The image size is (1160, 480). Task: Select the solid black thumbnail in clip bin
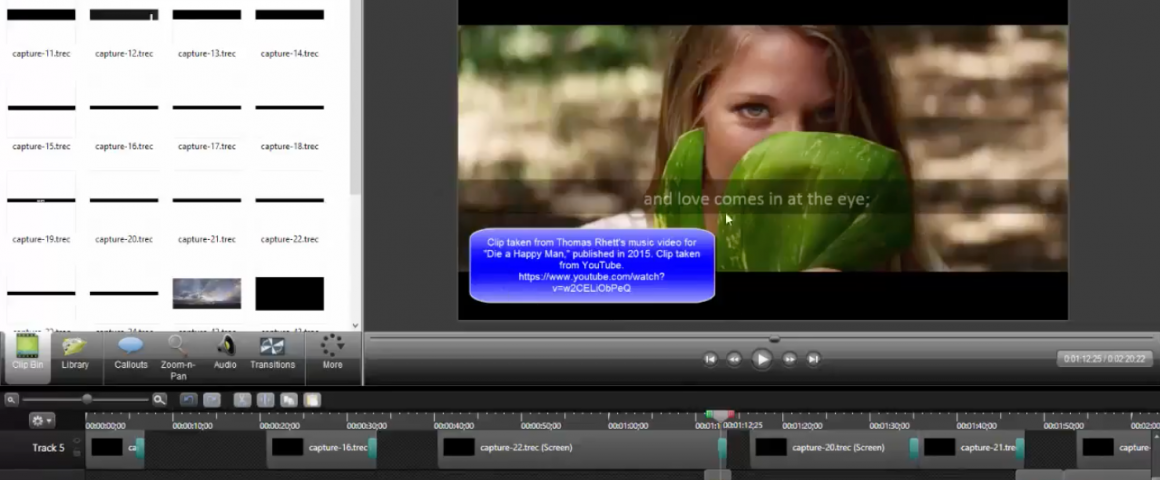[290, 294]
